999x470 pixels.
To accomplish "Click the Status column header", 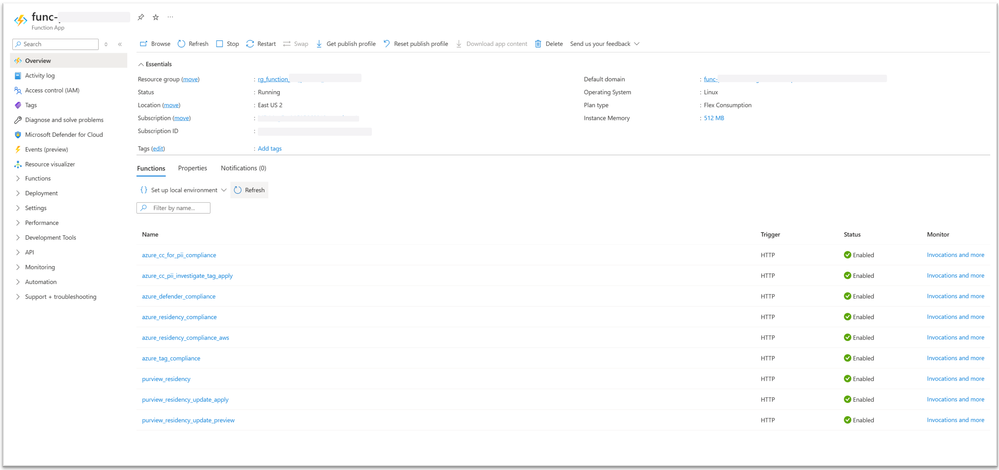I will 852,234.
